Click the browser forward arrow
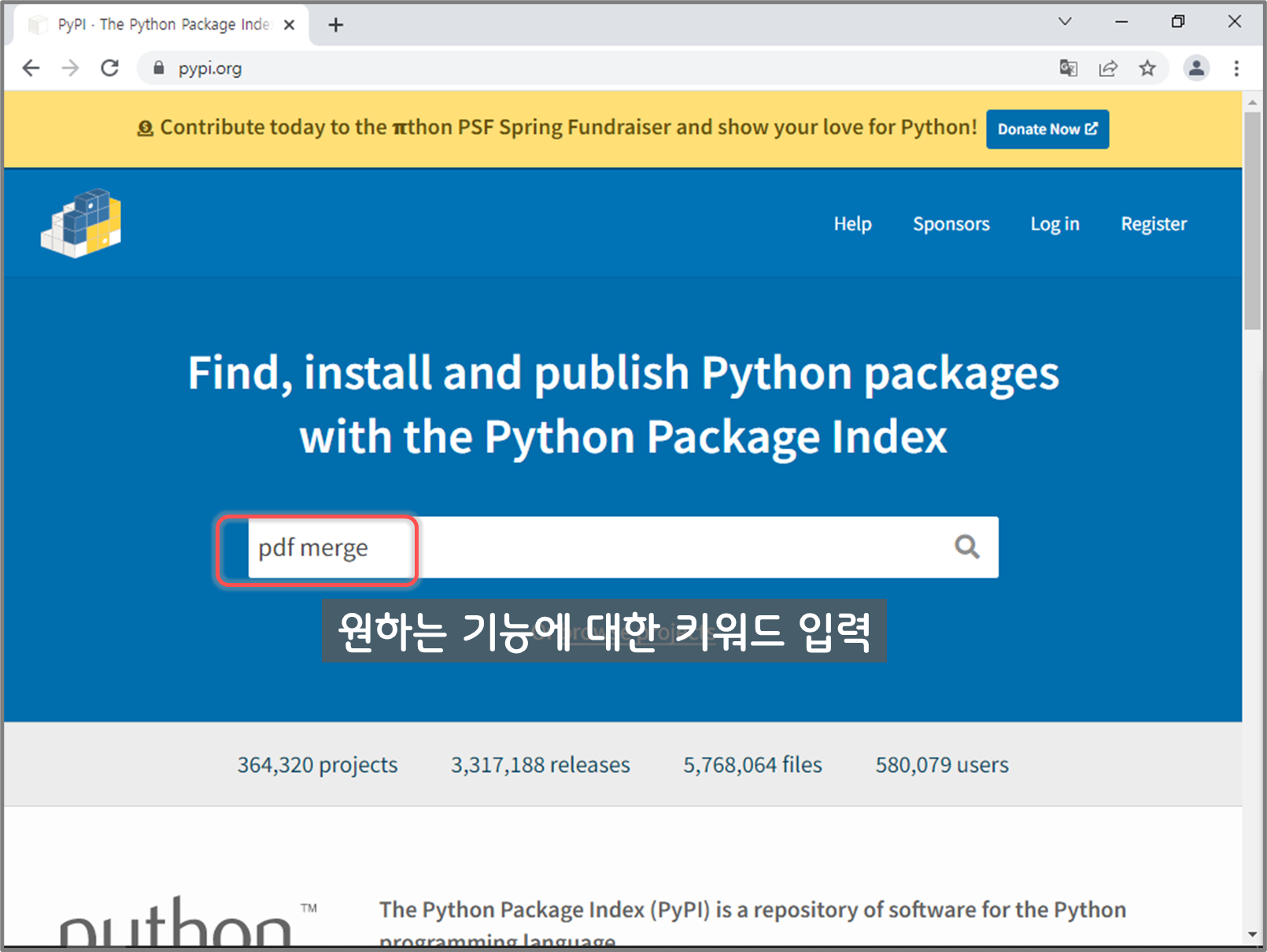The height and width of the screenshot is (952, 1267). (70, 68)
